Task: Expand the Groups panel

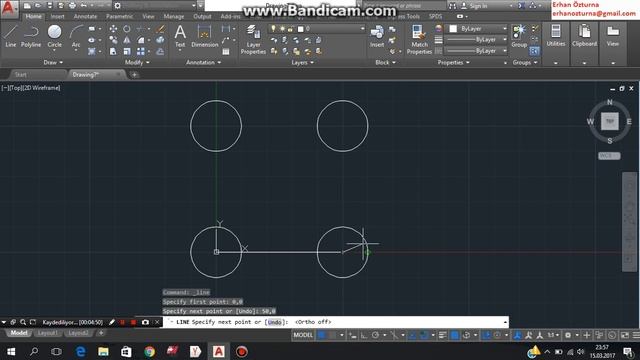Action: point(525,62)
